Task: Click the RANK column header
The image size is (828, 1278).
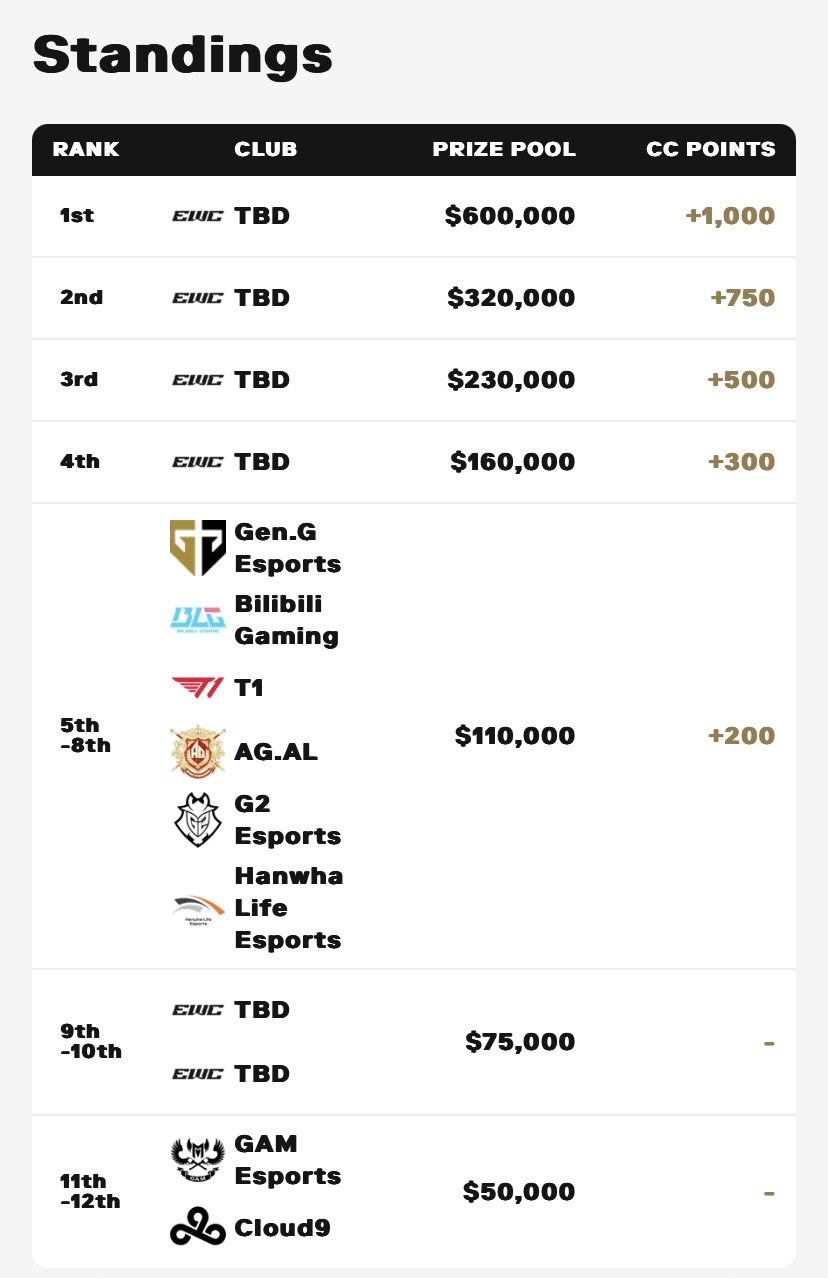Action: tap(86, 149)
